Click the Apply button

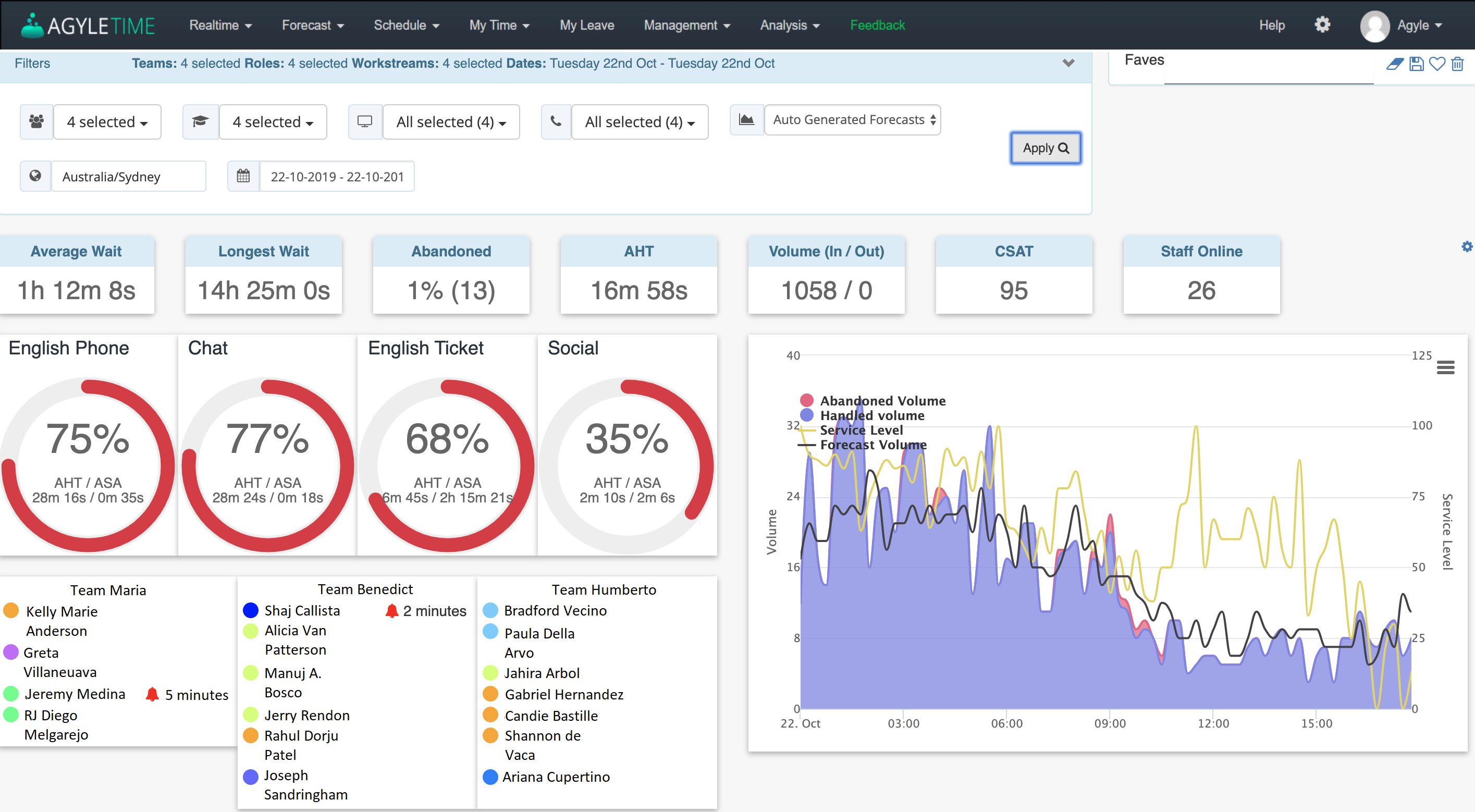1046,147
